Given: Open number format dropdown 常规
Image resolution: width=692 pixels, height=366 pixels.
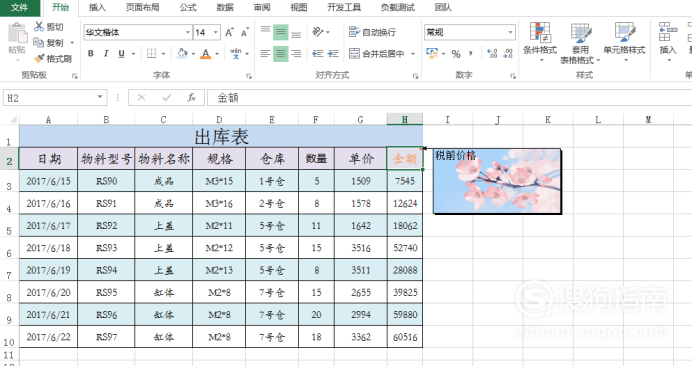Looking at the screenshot, I should [x=511, y=32].
